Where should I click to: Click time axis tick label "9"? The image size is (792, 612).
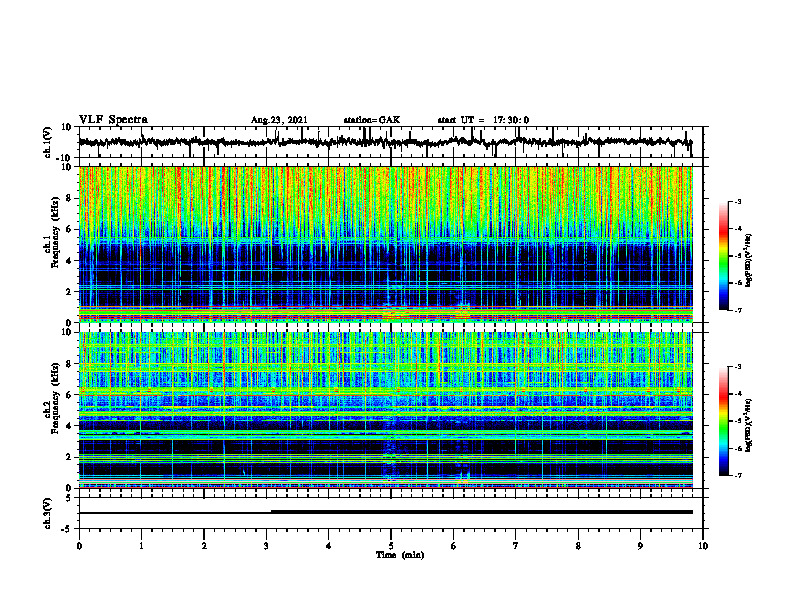[x=640, y=546]
